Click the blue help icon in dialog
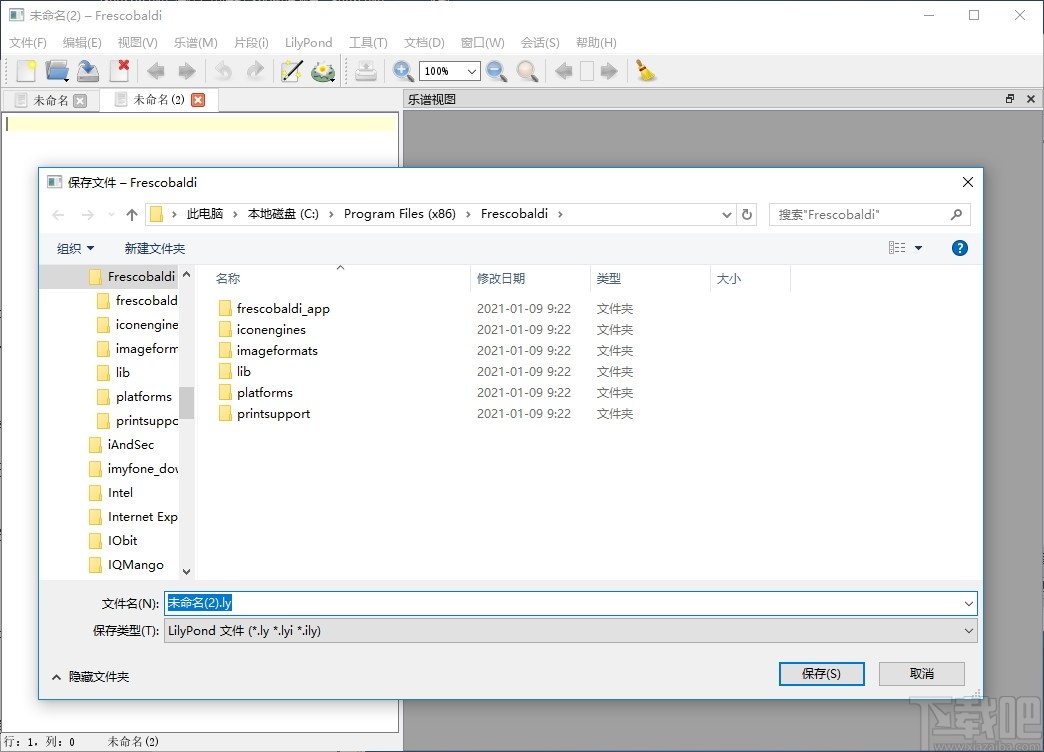The image size is (1044, 752). 959,248
